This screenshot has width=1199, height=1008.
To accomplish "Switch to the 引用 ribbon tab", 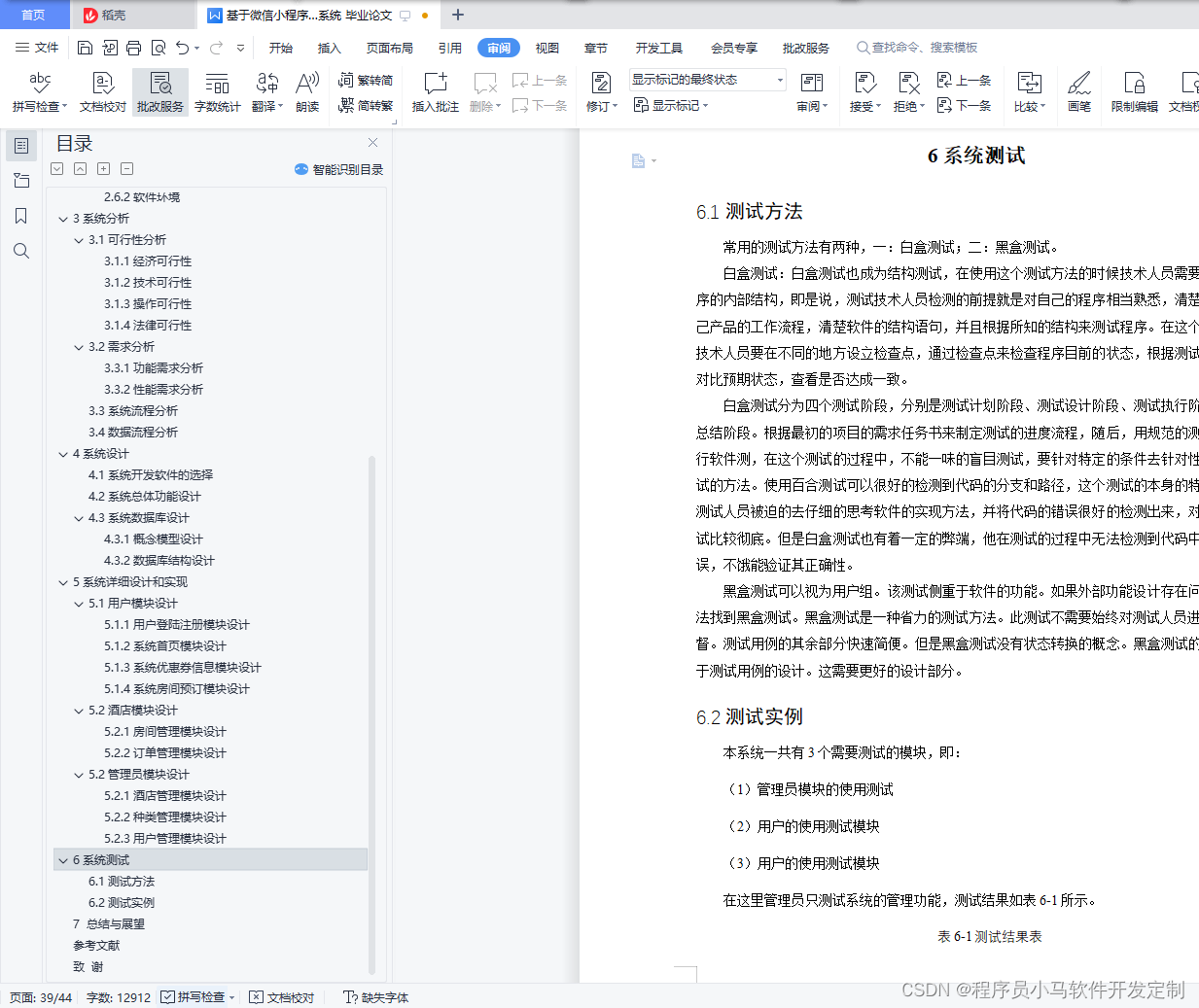I will (x=450, y=48).
